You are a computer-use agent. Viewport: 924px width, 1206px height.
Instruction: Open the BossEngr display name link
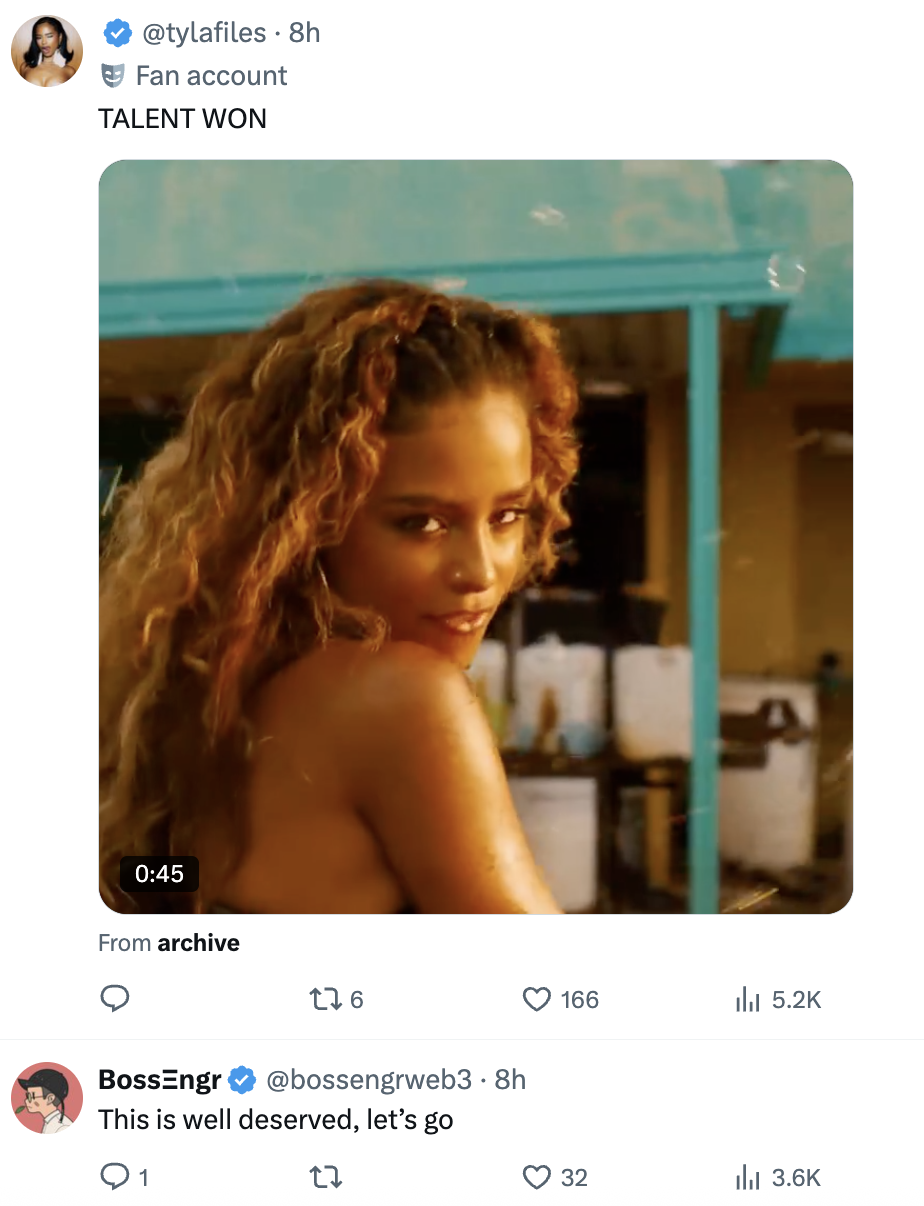160,1080
